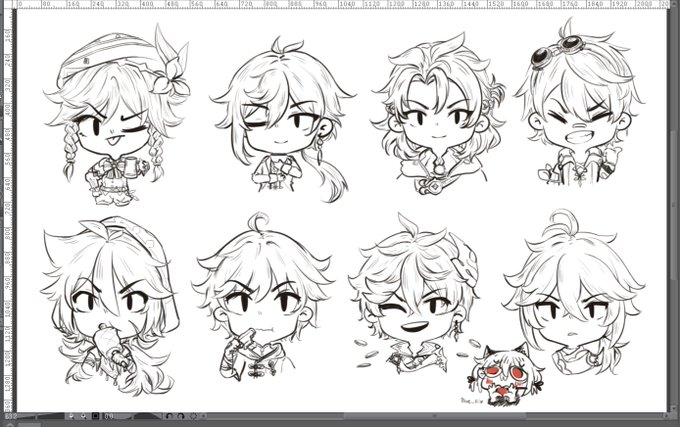Click the fit-to-screen square icon
Image resolution: width=680 pixels, height=427 pixels.
tap(95, 416)
